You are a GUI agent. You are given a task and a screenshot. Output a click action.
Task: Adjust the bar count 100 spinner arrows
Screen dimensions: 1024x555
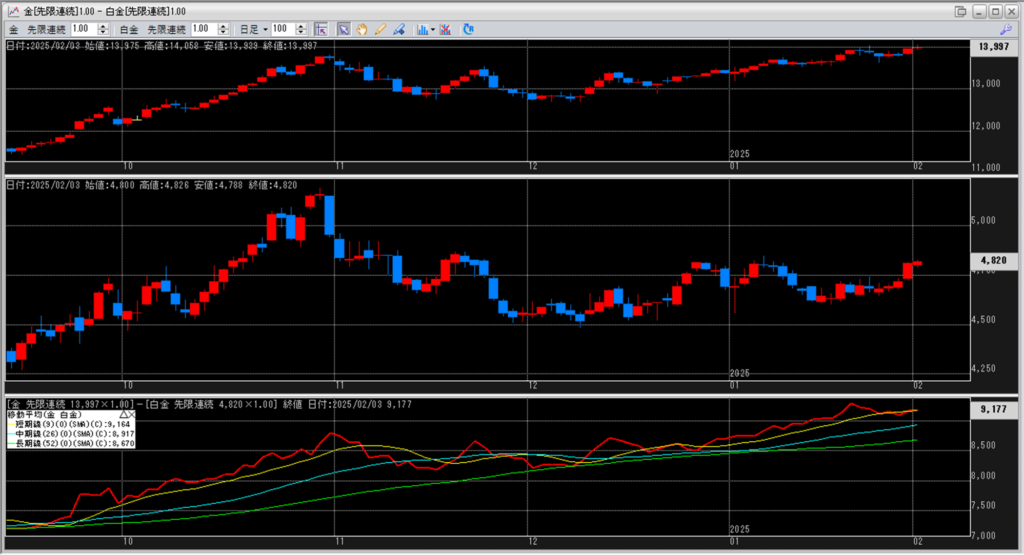click(x=304, y=29)
